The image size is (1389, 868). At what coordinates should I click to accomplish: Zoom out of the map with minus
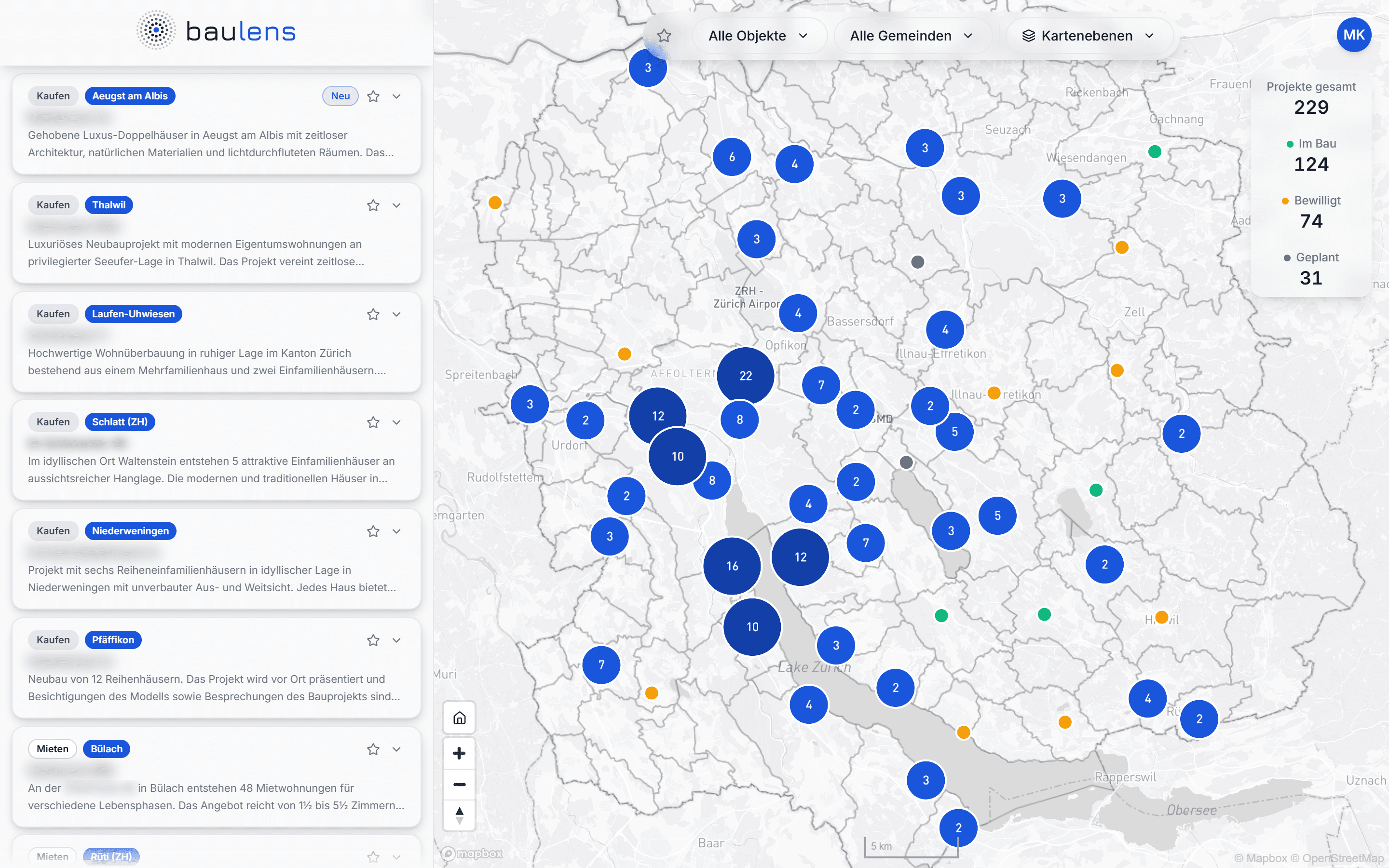point(459,784)
